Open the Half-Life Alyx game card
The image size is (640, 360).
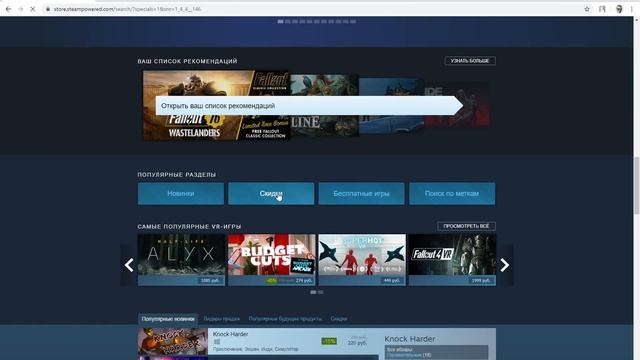[181, 260]
